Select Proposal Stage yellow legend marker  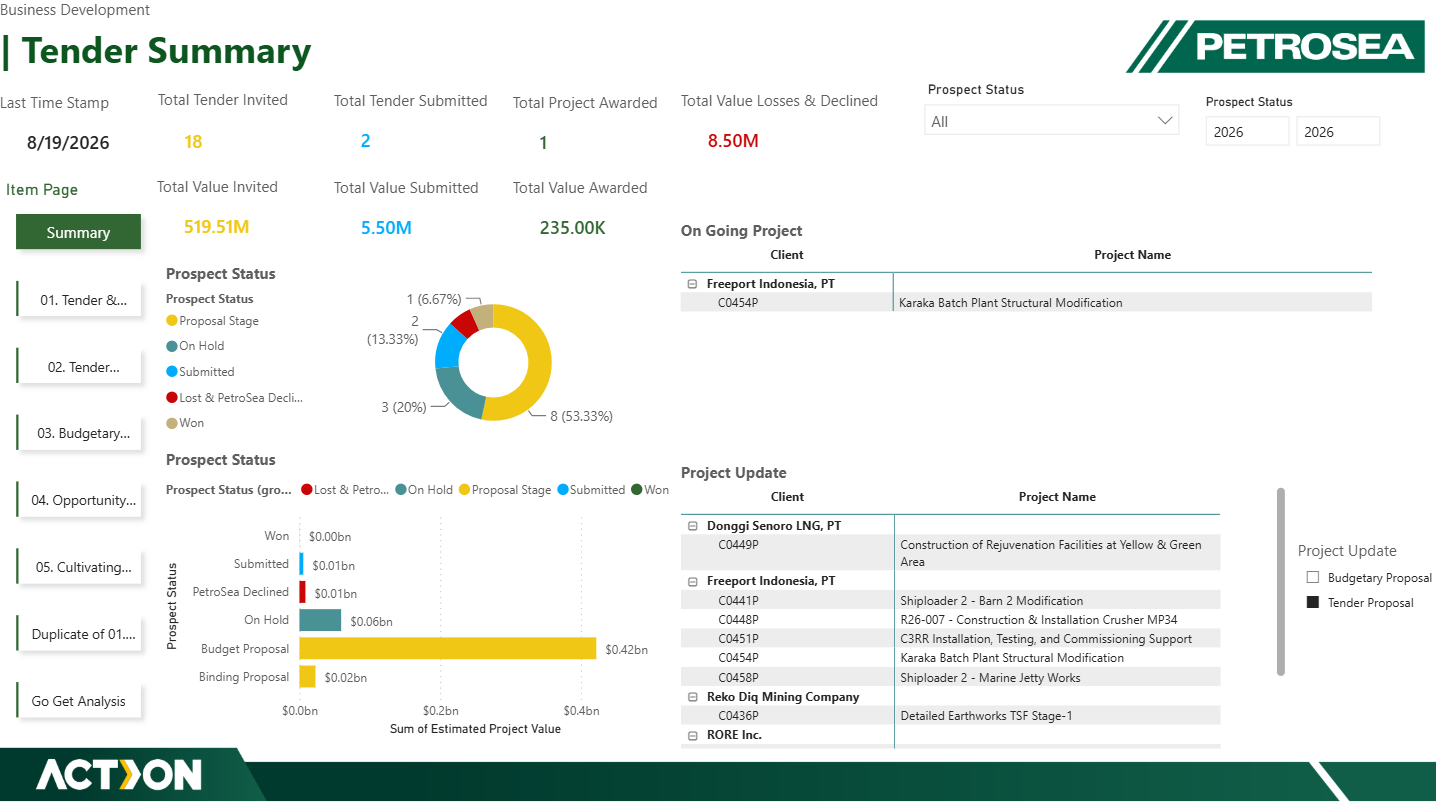[x=172, y=321]
